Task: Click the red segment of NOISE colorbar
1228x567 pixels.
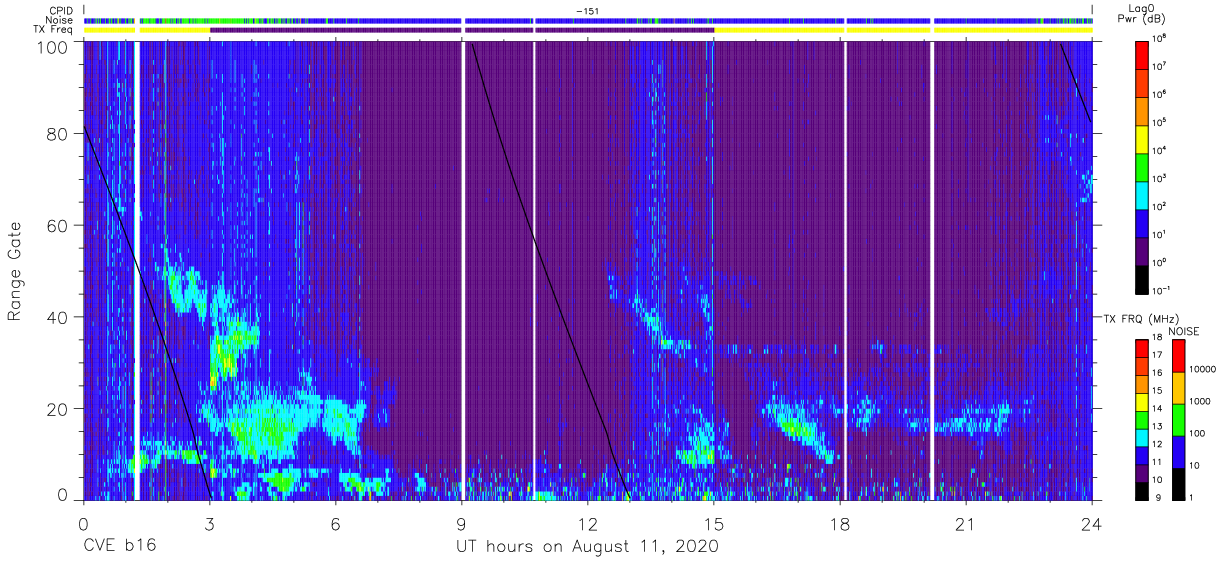Action: click(1178, 355)
